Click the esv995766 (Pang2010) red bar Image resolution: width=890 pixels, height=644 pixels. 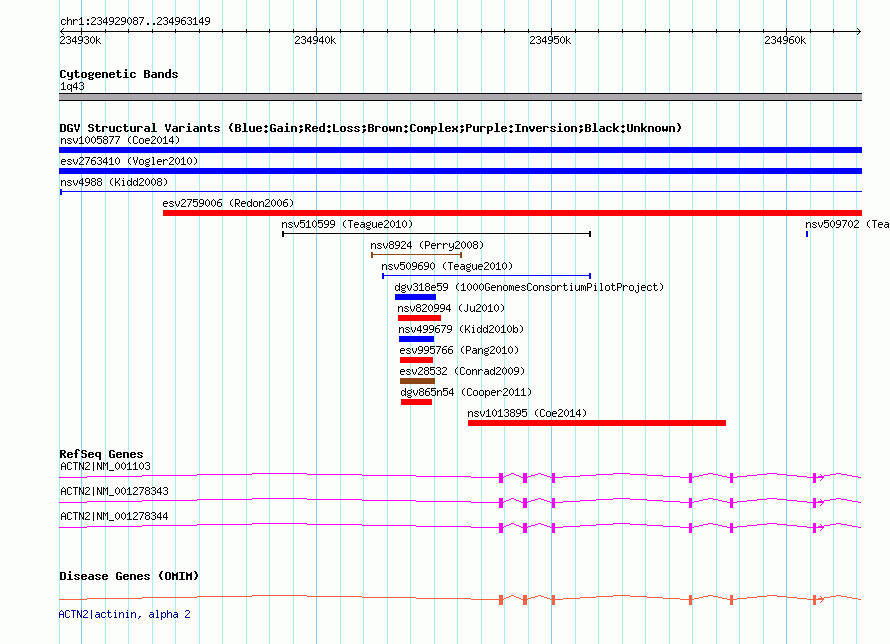(x=416, y=360)
